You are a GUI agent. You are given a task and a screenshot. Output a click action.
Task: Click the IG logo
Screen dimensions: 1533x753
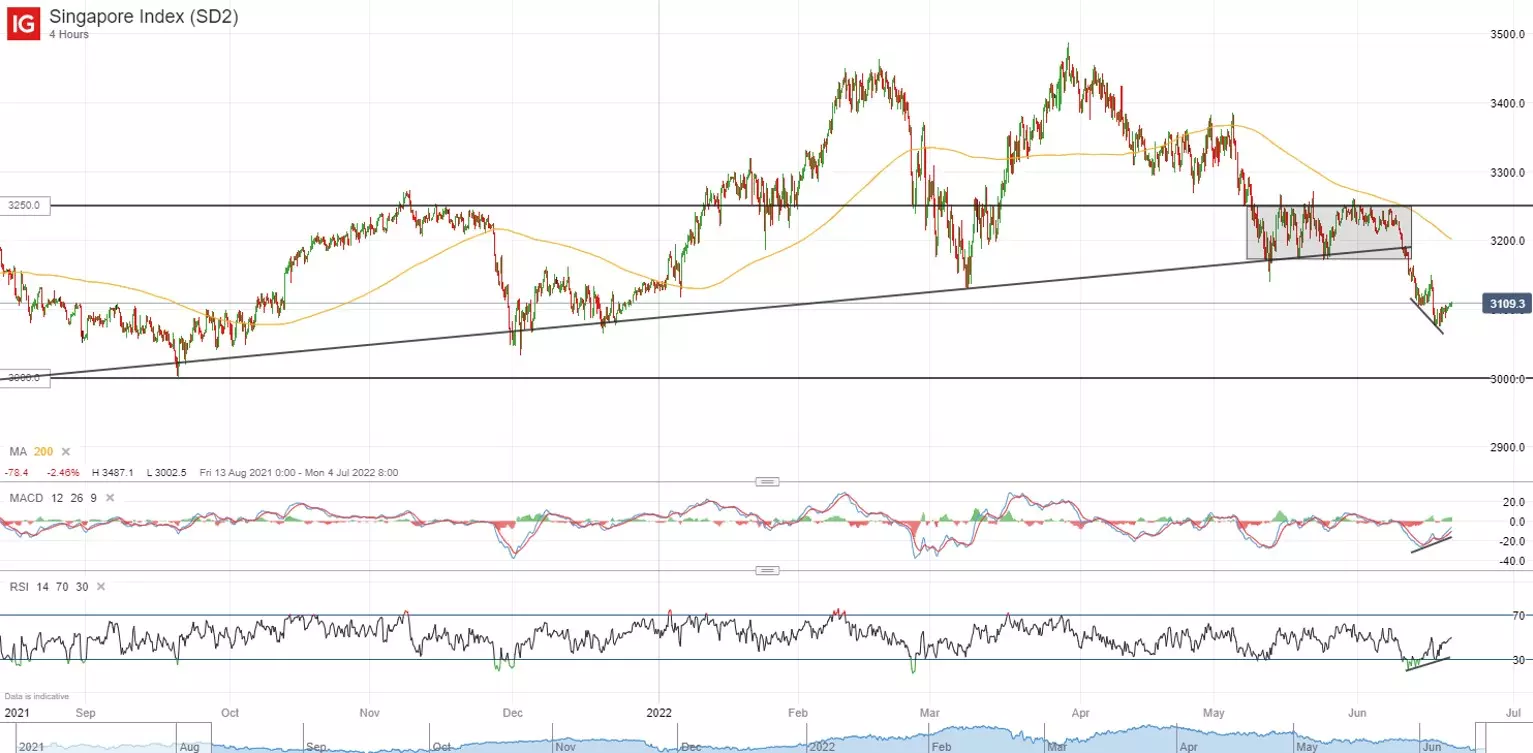pyautogui.click(x=24, y=23)
